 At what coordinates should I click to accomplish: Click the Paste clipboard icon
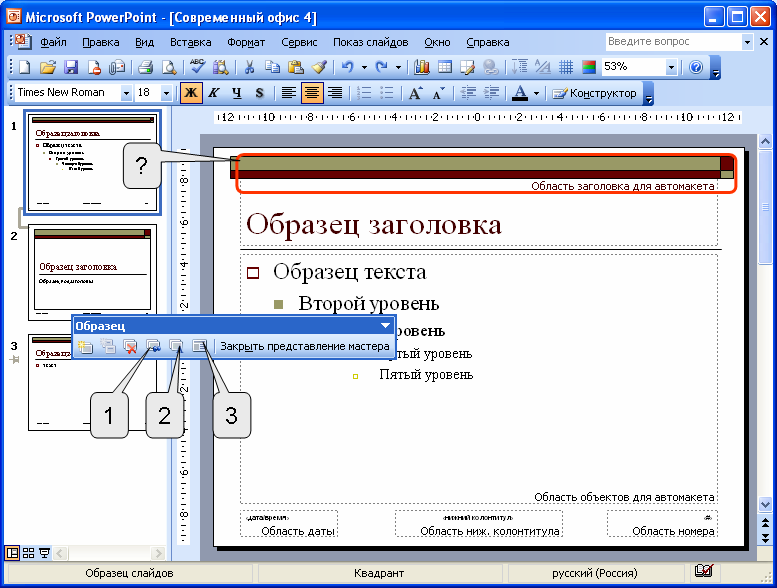pyautogui.click(x=295, y=67)
